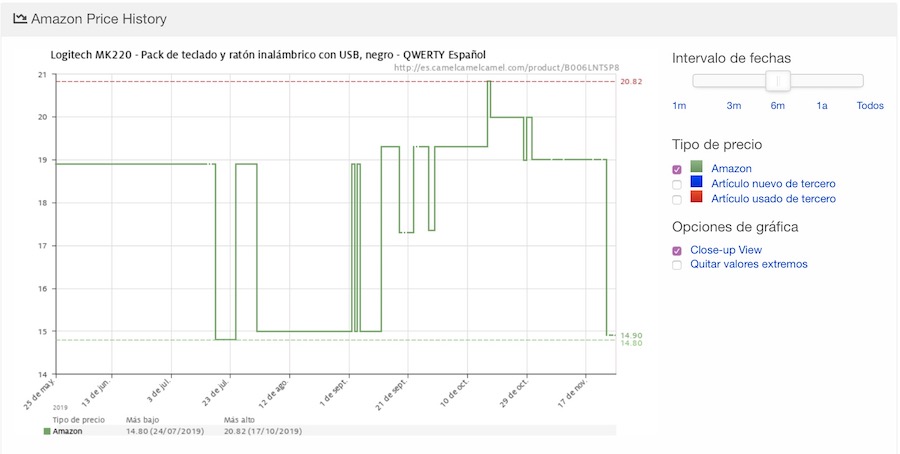This screenshot has height=454, width=900.
Task: Show the Todos date range
Action: click(869, 106)
